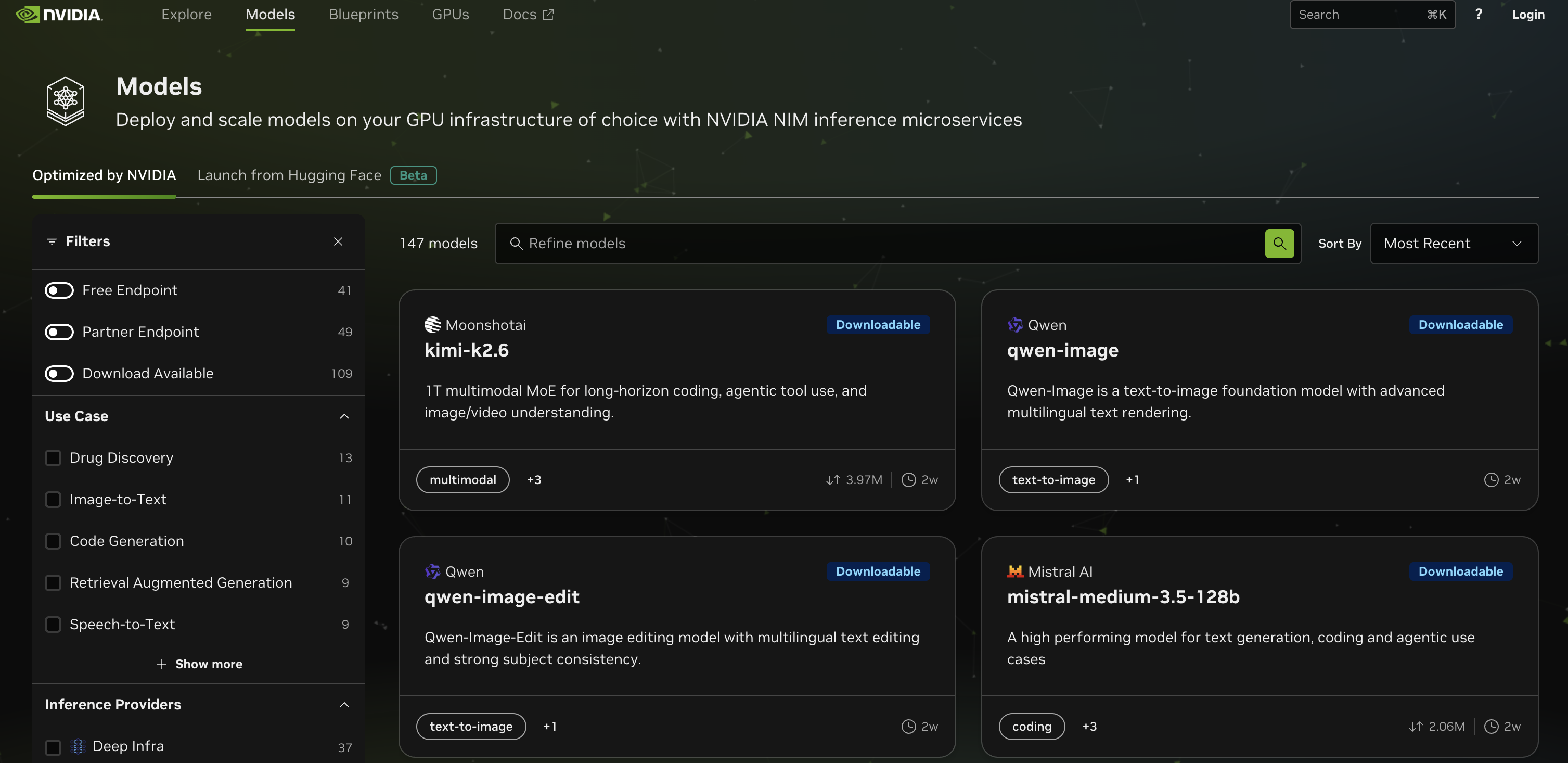Click the green search magnifier button

coord(1279,244)
